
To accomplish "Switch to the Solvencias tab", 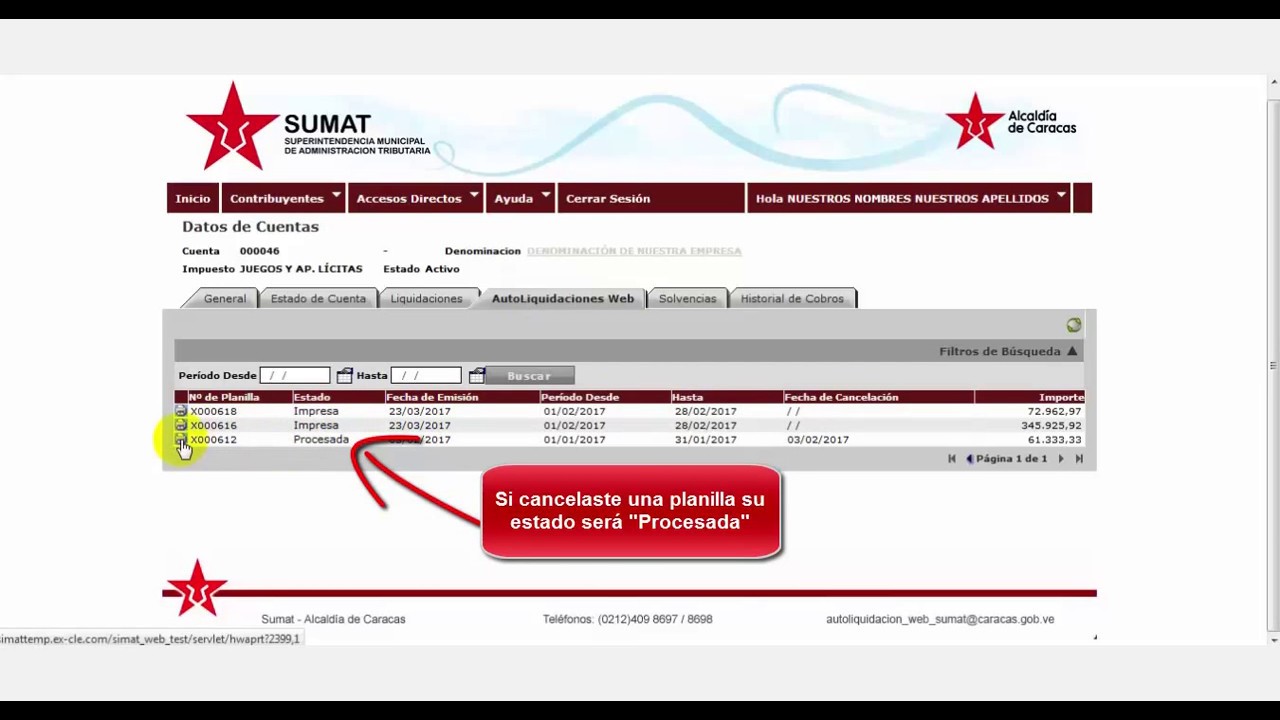I will (x=687, y=299).
